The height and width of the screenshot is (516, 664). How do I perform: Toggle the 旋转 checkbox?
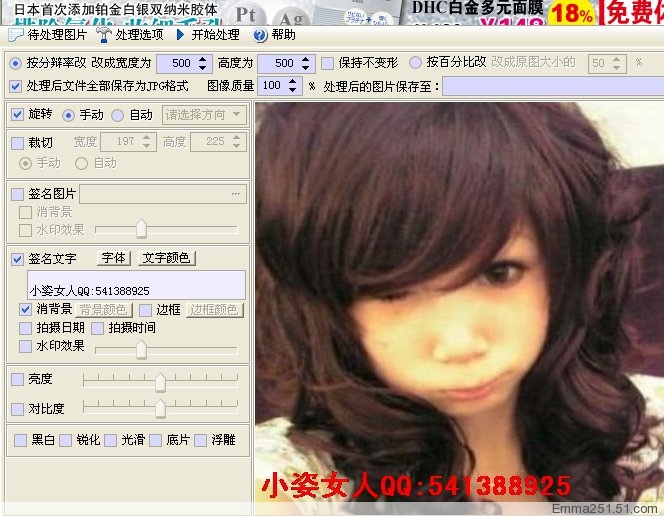coord(17,115)
